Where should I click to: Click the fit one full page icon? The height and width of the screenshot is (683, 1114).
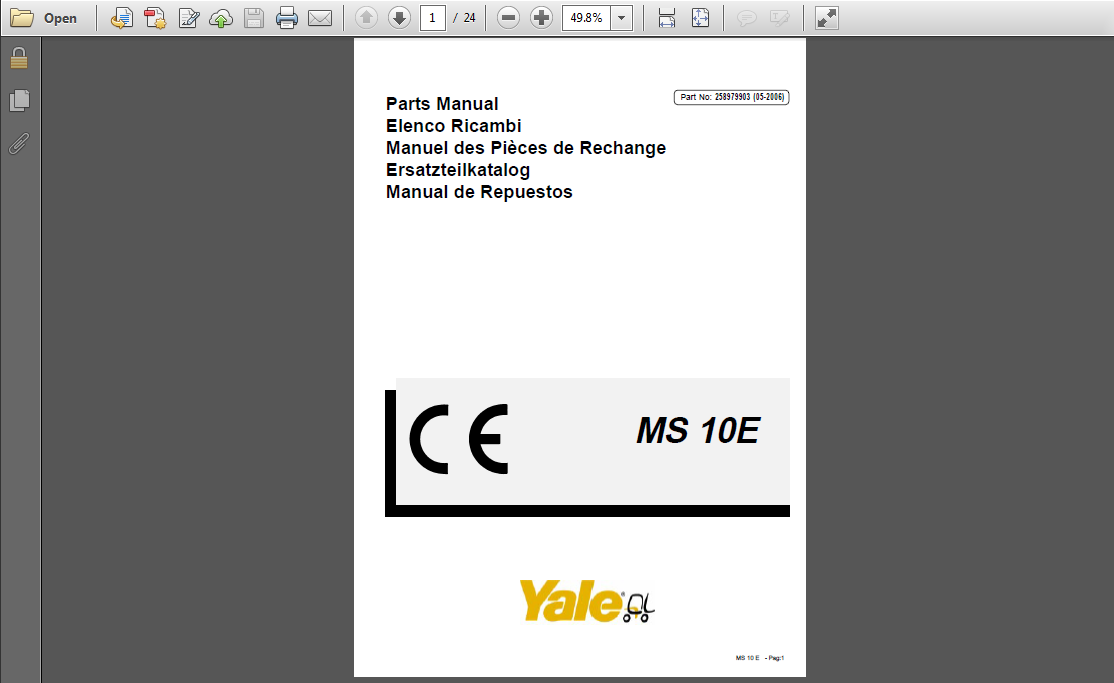700,18
